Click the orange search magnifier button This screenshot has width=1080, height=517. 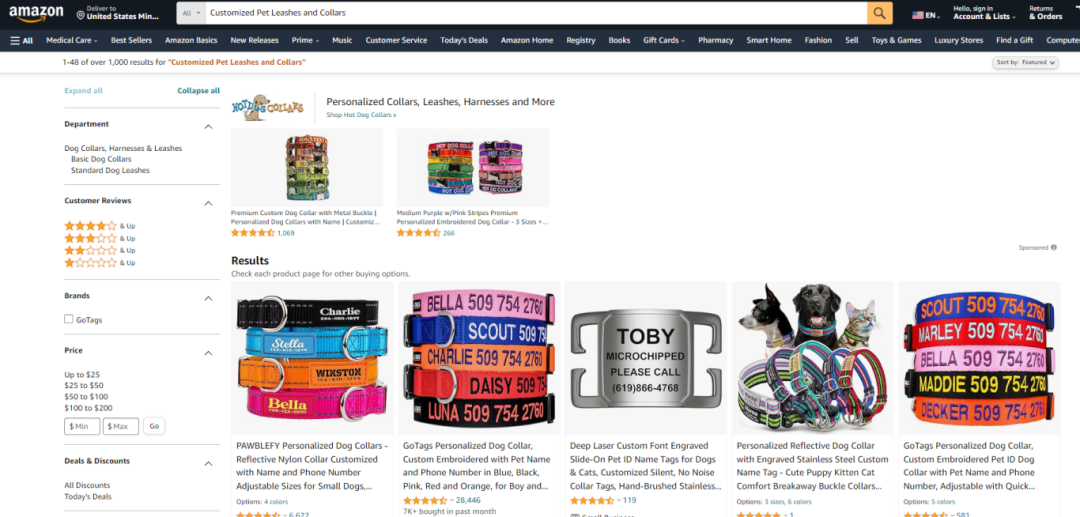pyautogui.click(x=880, y=13)
